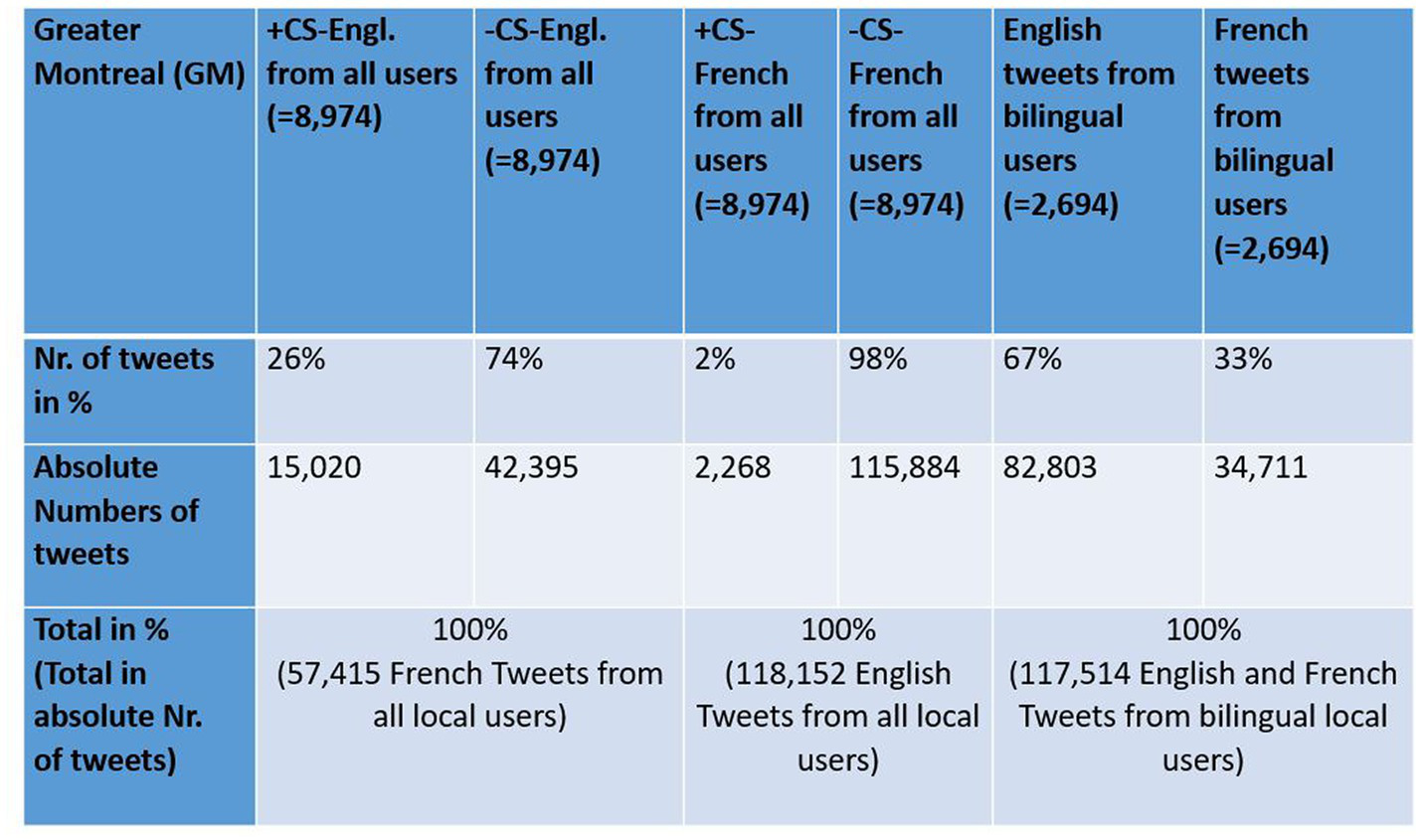Click the "Greater Montreal (GM)" header cell
Image resolution: width=1421 pixels, height=840 pixels.
point(139,53)
